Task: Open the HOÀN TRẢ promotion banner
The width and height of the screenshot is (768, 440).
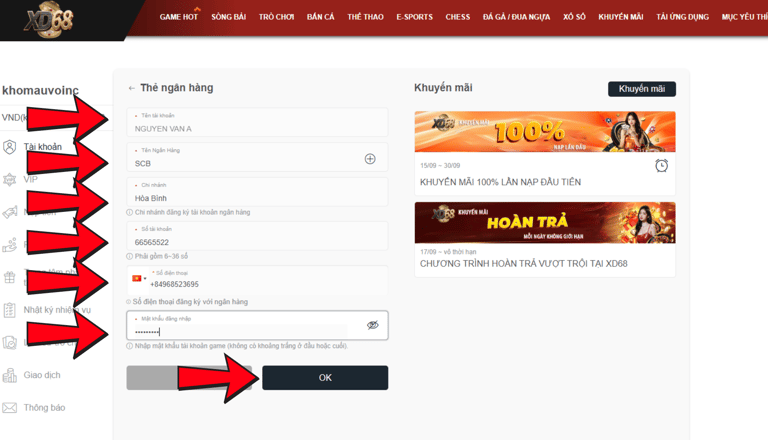Action: click(545, 223)
